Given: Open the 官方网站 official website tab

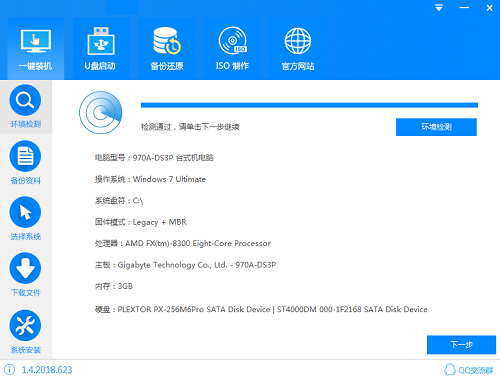Looking at the screenshot, I should point(298,49).
